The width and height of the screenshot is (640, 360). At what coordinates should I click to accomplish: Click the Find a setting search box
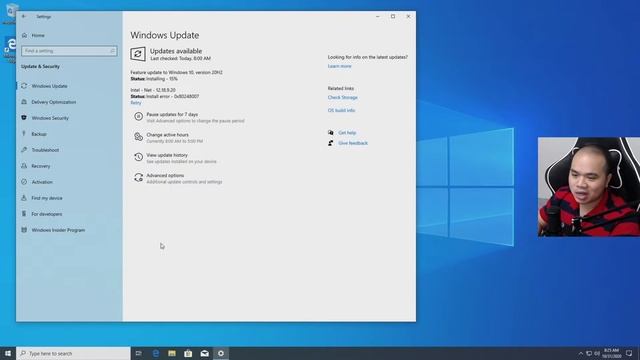pos(69,51)
